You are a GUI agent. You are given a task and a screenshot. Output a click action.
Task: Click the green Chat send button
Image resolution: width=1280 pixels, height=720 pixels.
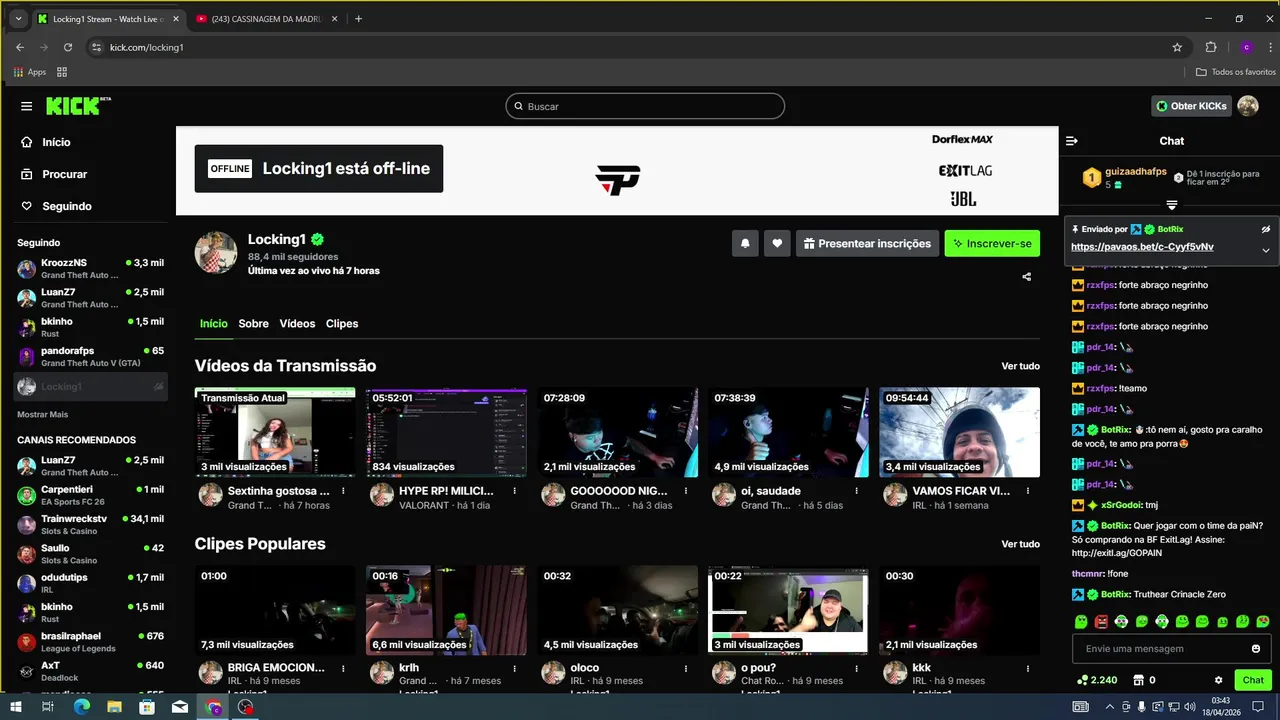pos(1253,680)
